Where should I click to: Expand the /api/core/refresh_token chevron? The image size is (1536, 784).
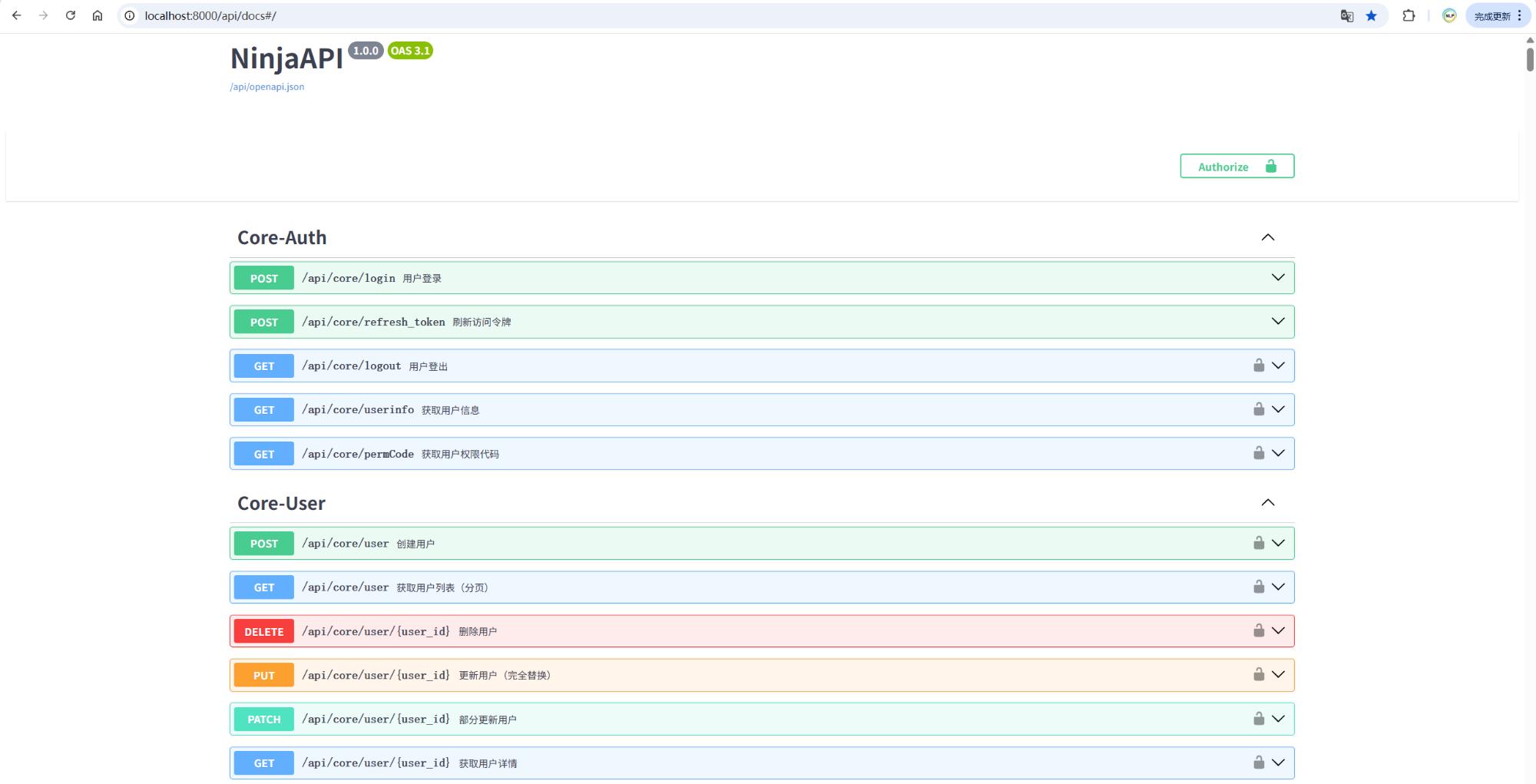(1278, 321)
